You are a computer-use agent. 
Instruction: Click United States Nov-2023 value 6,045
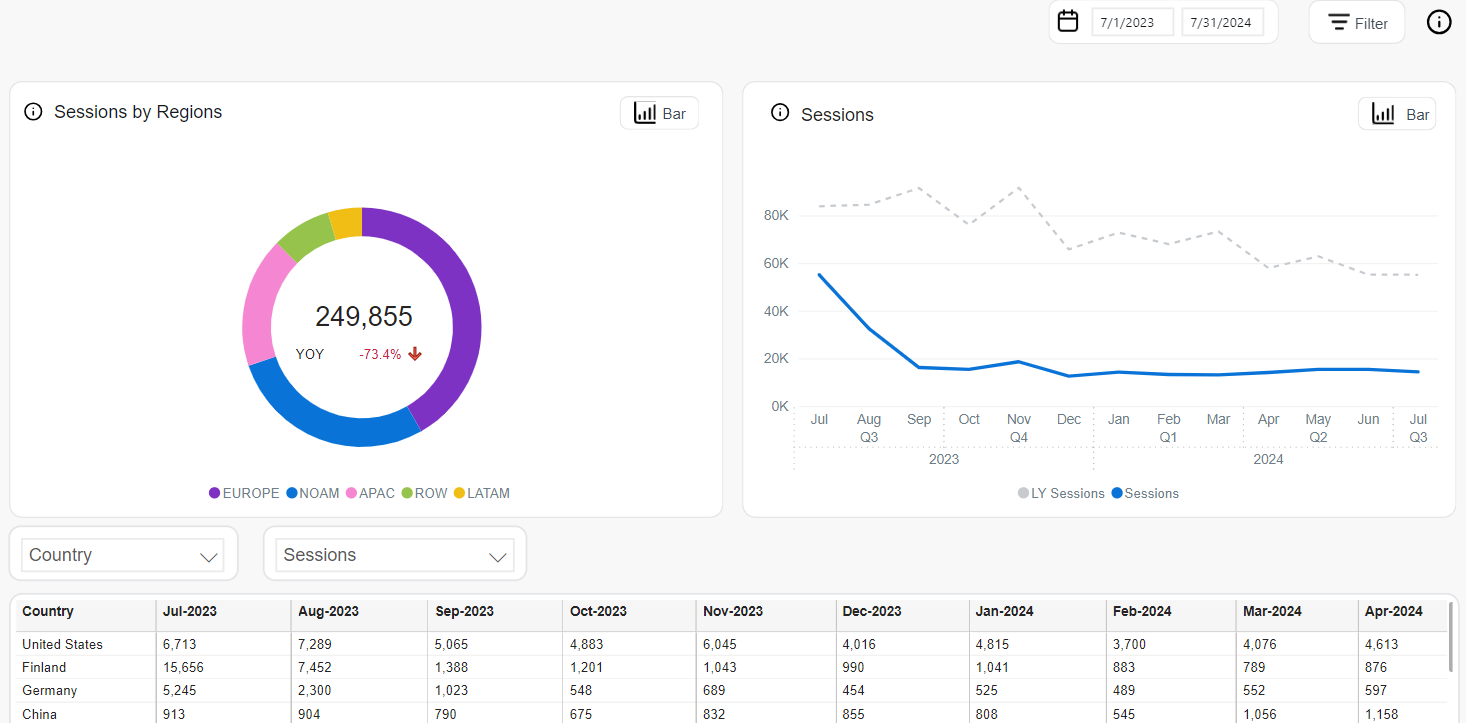(720, 644)
